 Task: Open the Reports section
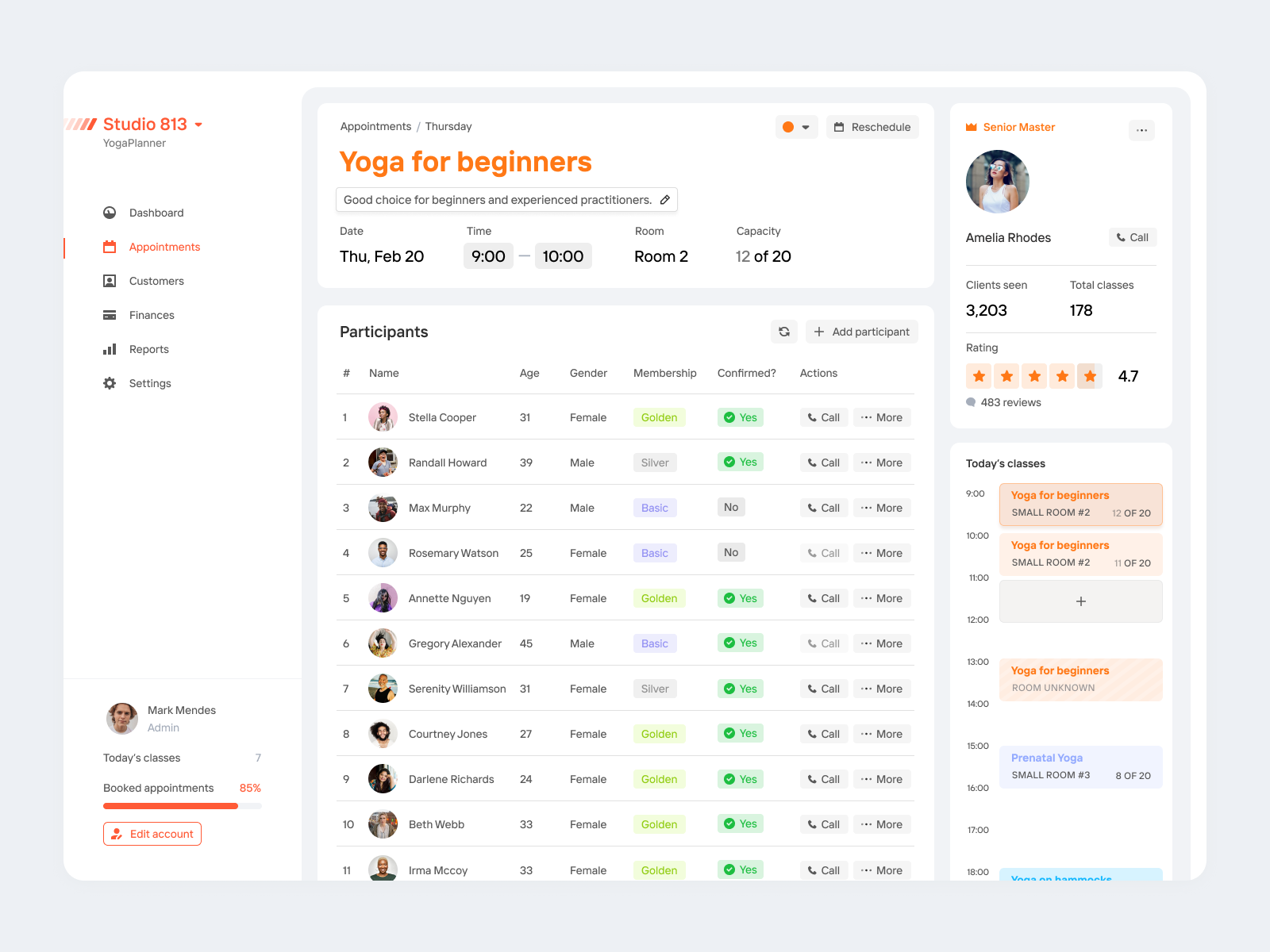(x=148, y=349)
